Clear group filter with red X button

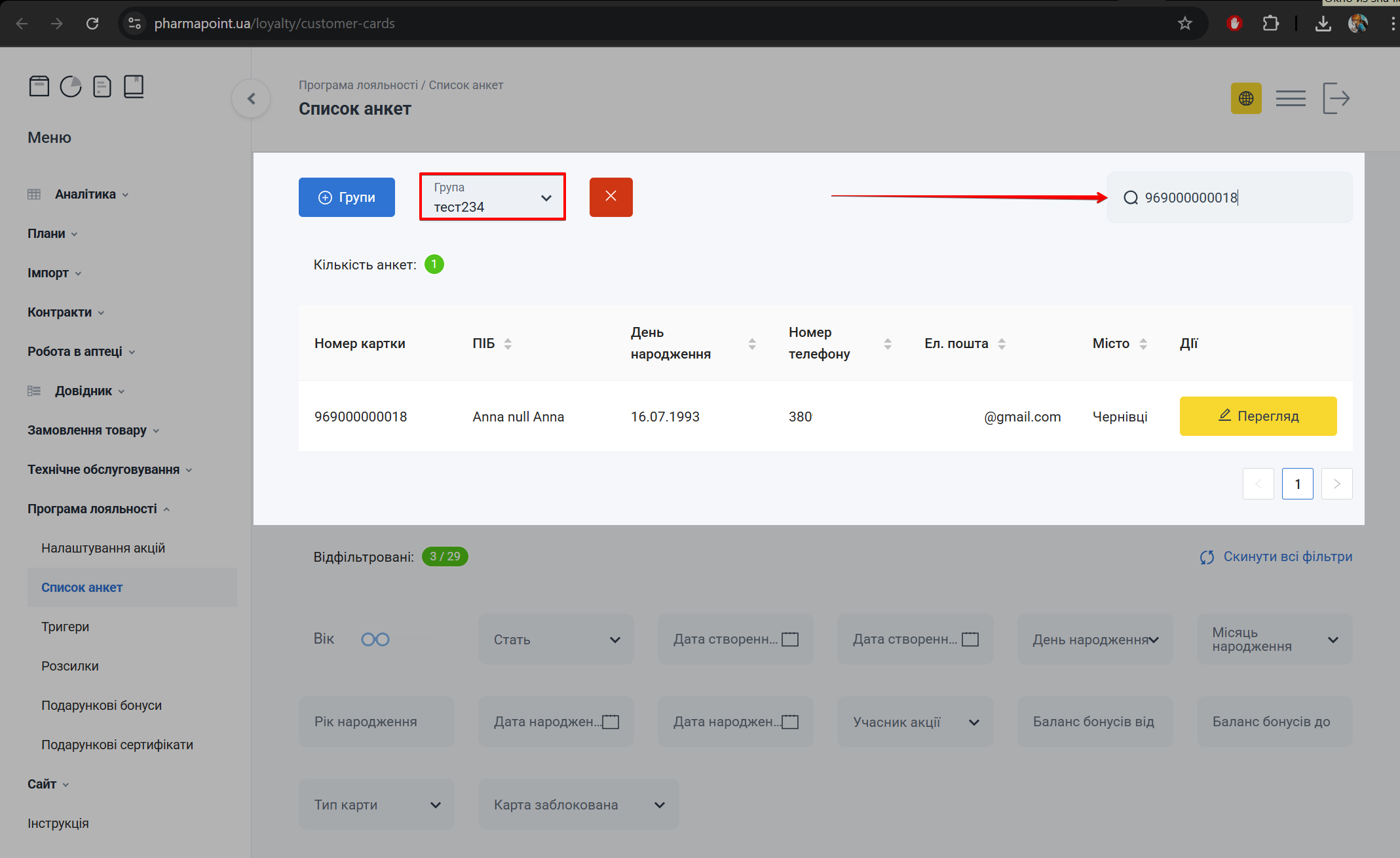[611, 197]
